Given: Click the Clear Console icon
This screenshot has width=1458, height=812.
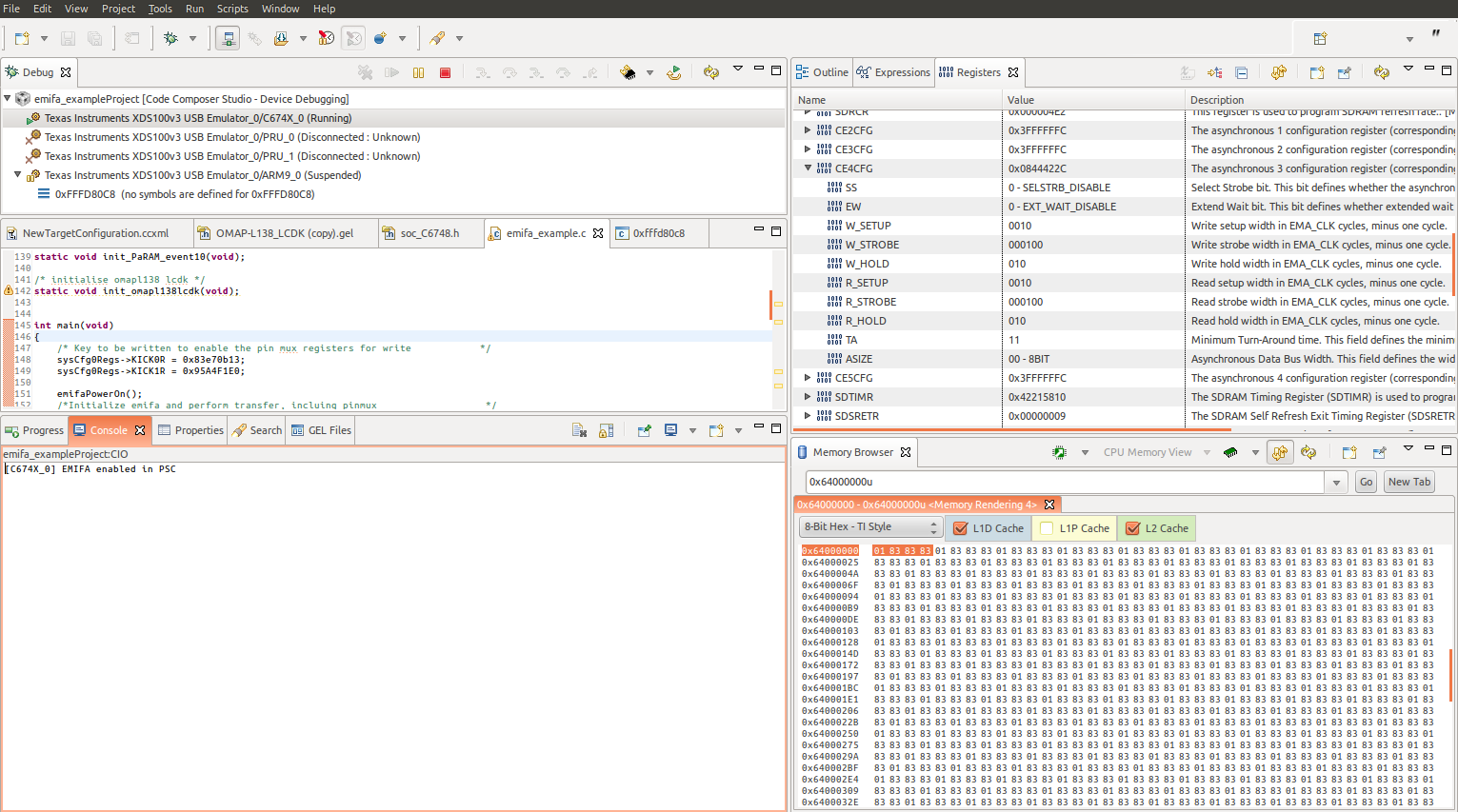Looking at the screenshot, I should point(579,430).
